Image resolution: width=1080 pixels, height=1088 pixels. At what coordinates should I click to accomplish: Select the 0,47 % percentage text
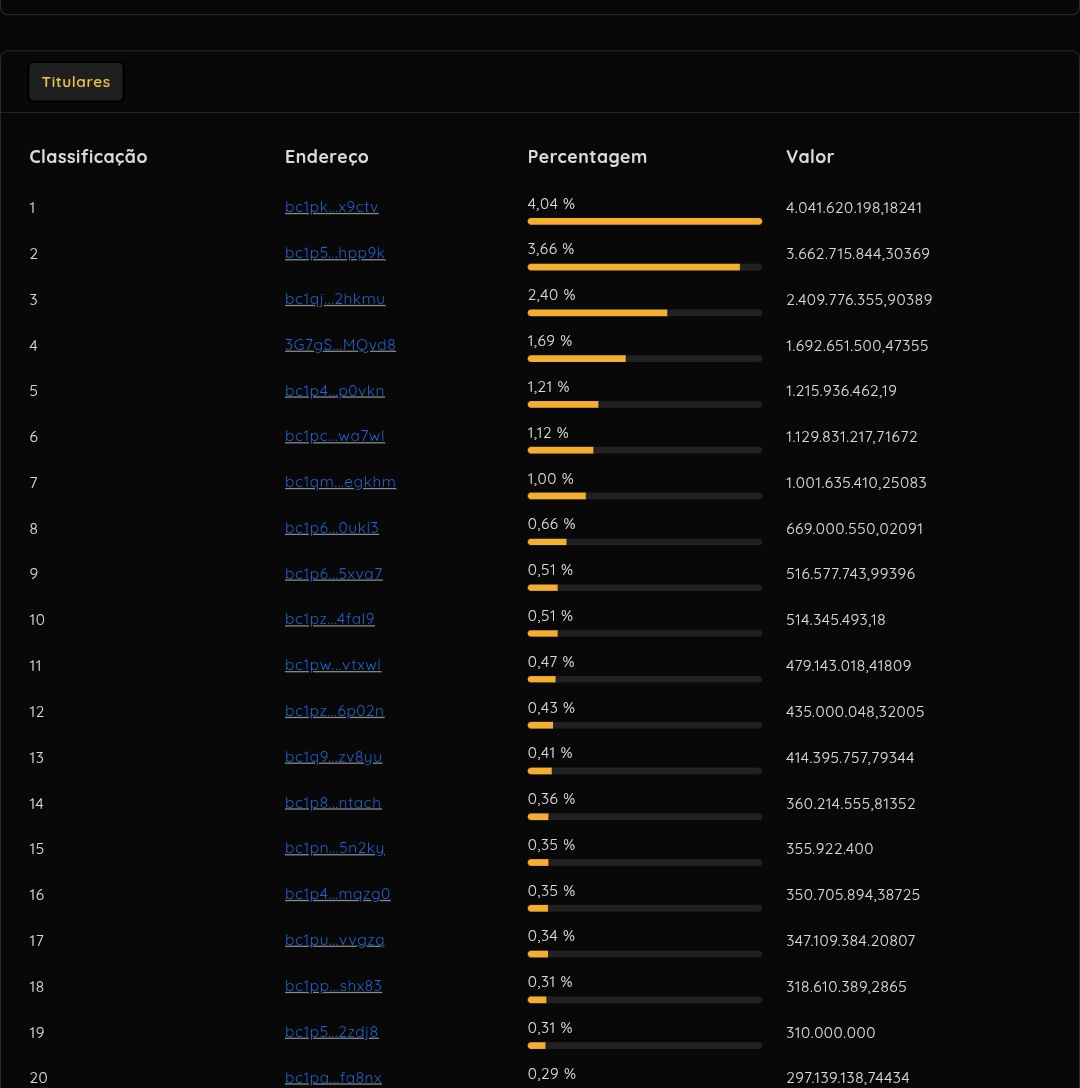(551, 662)
